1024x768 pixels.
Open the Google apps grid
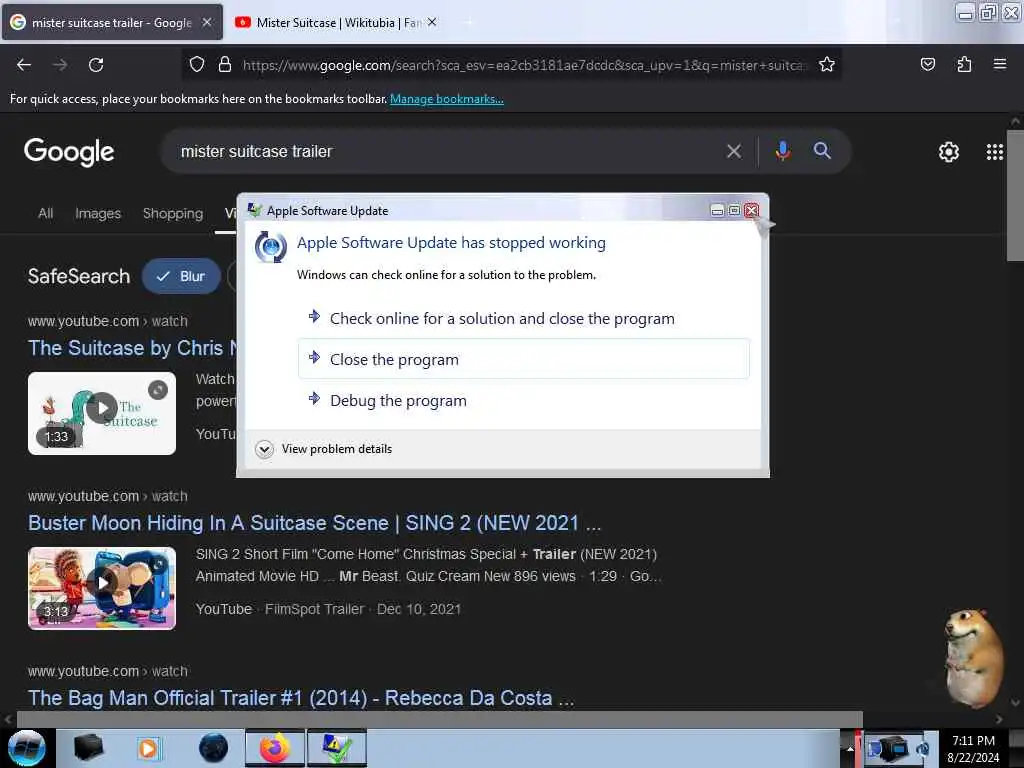point(994,152)
